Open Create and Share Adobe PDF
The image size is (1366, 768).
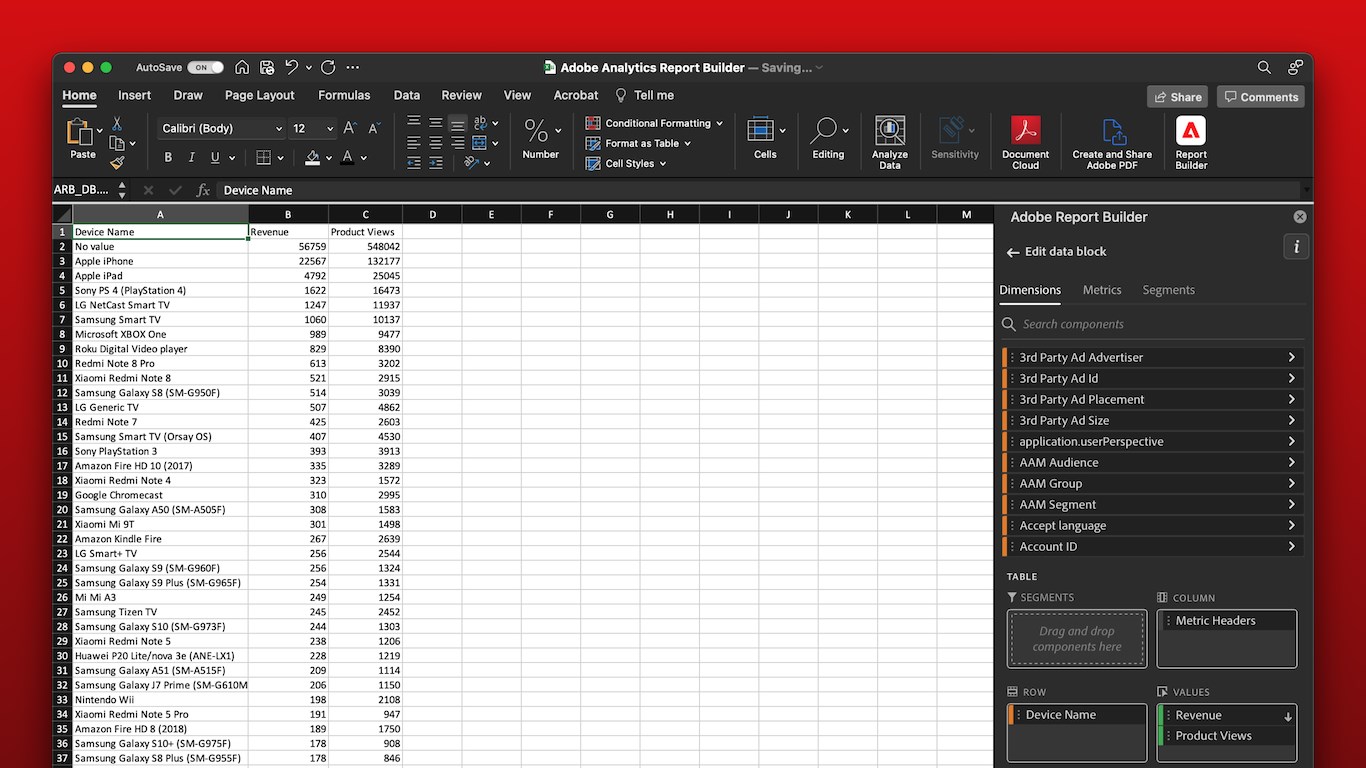[x=1112, y=142]
